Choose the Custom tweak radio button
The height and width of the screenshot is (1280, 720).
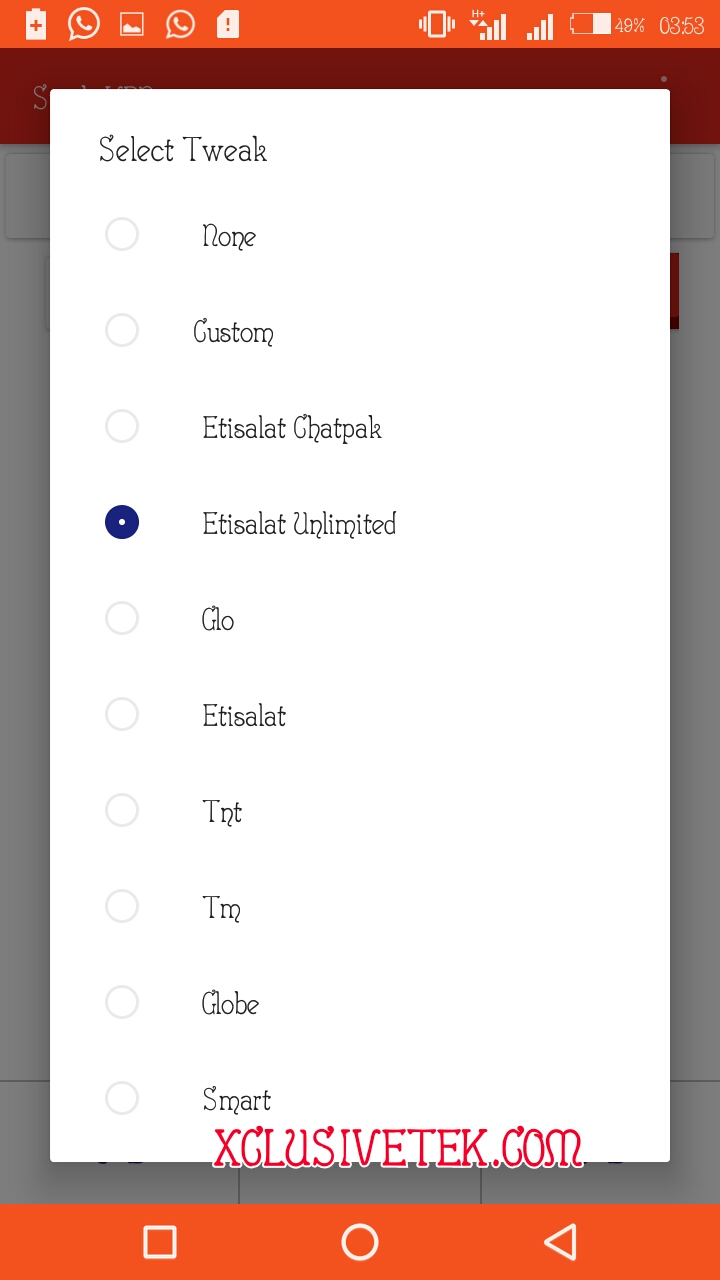122,331
